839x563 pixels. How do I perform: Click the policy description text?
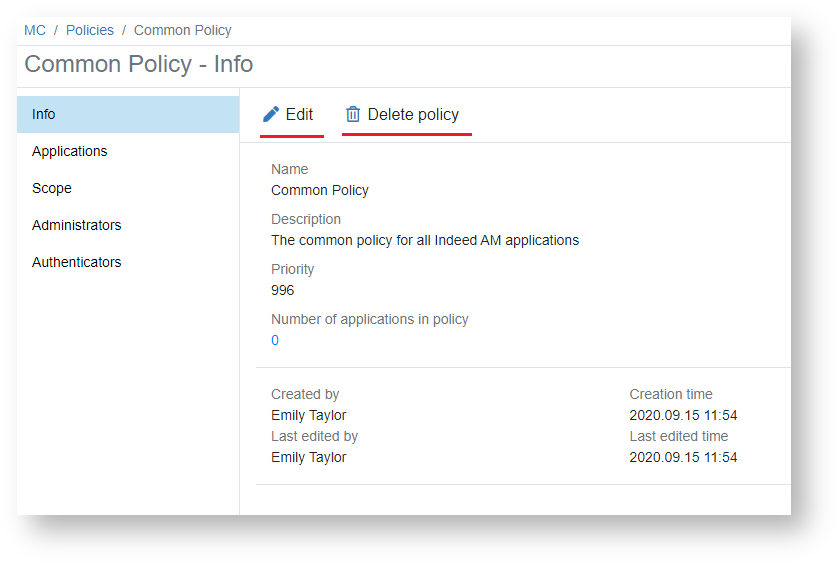pyautogui.click(x=425, y=240)
